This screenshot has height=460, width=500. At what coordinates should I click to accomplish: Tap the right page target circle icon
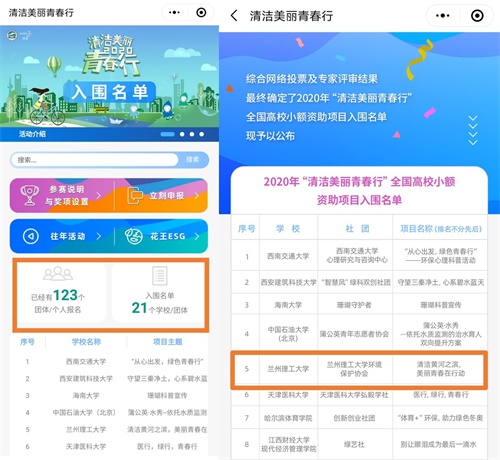477,16
